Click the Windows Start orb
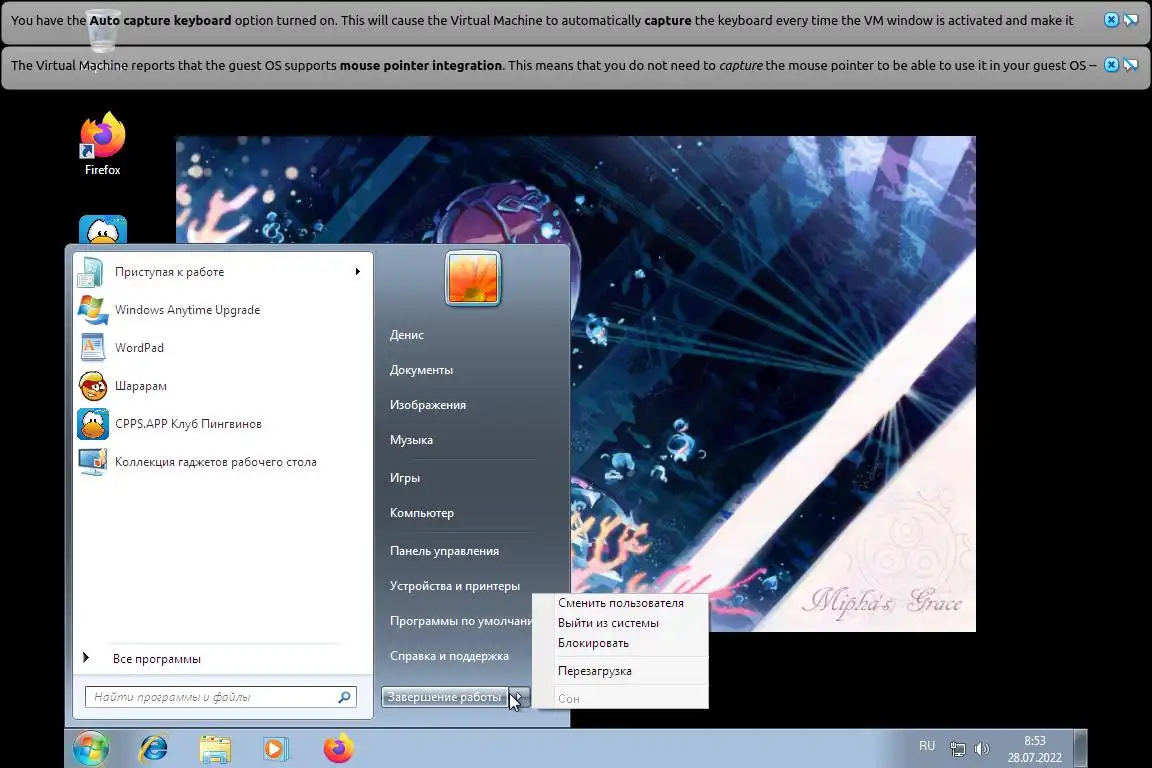The height and width of the screenshot is (768, 1152). pyautogui.click(x=91, y=749)
